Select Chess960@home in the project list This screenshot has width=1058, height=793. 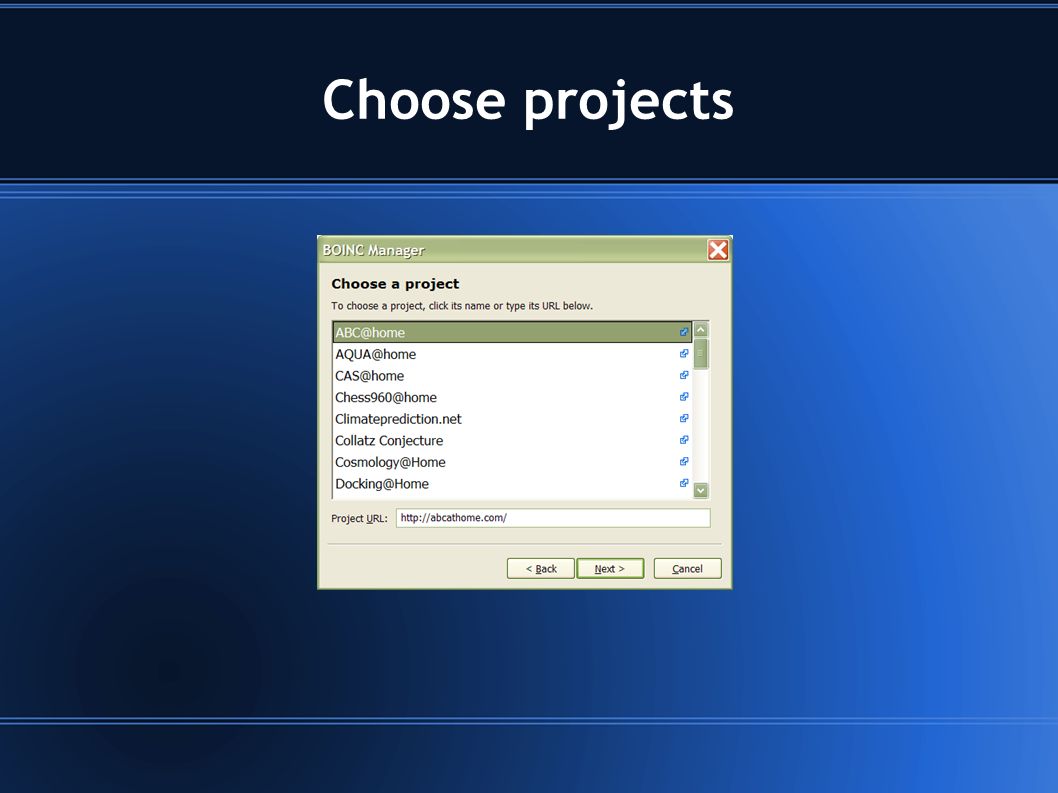512,397
